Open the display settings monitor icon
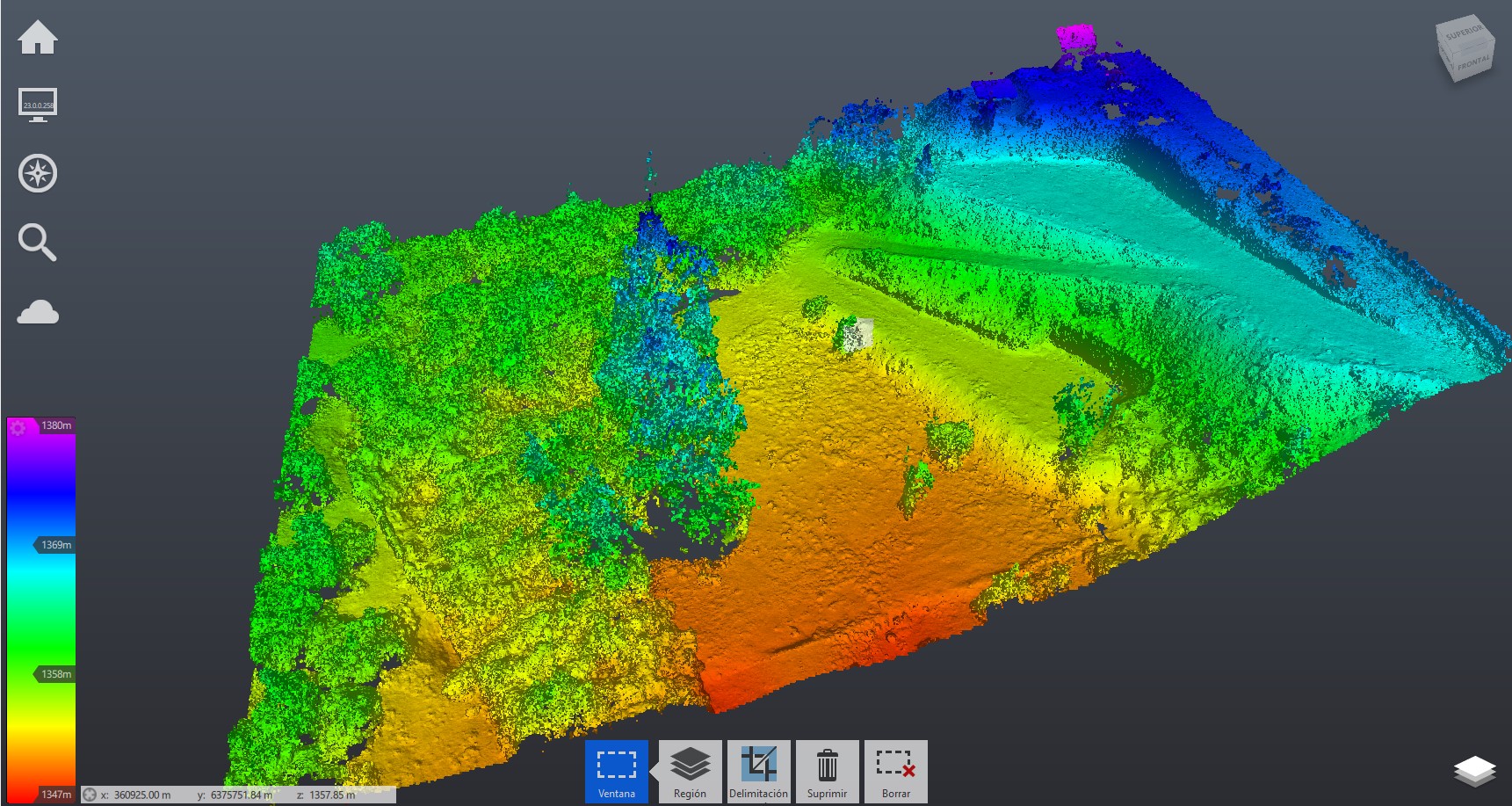The image size is (1512, 806). pyautogui.click(x=38, y=105)
